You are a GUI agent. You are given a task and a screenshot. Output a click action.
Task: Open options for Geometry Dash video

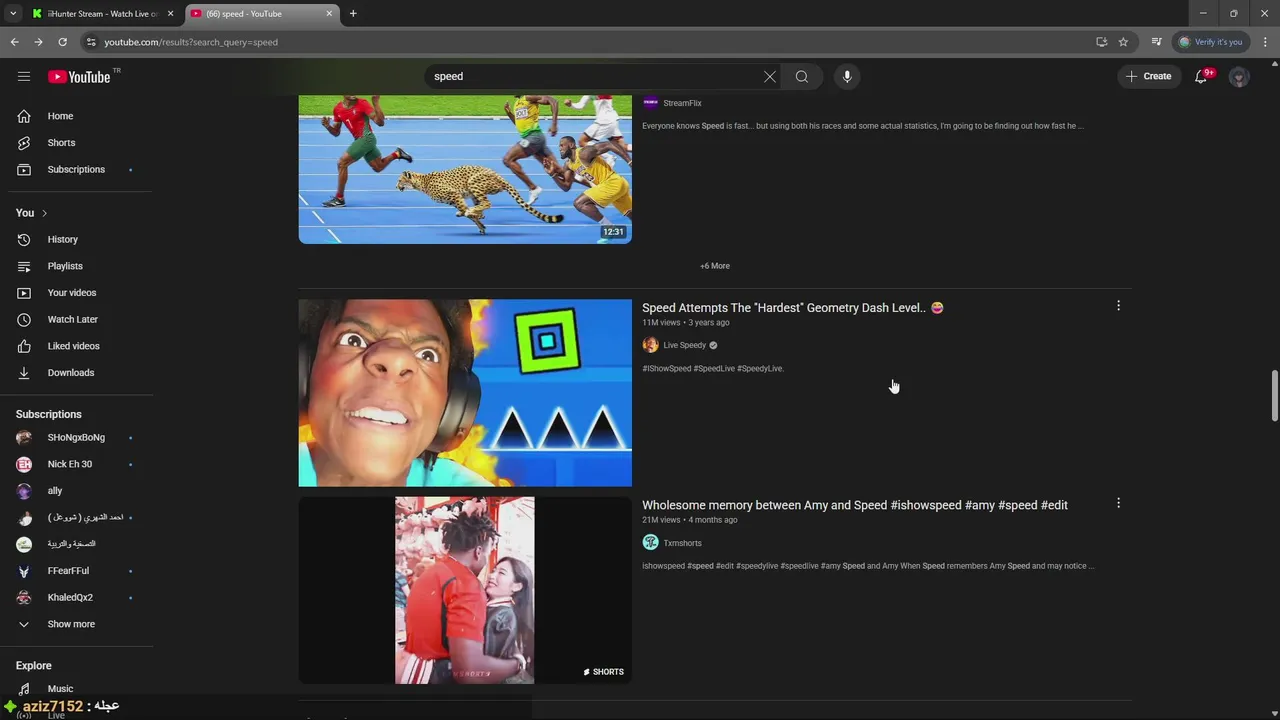1118,306
